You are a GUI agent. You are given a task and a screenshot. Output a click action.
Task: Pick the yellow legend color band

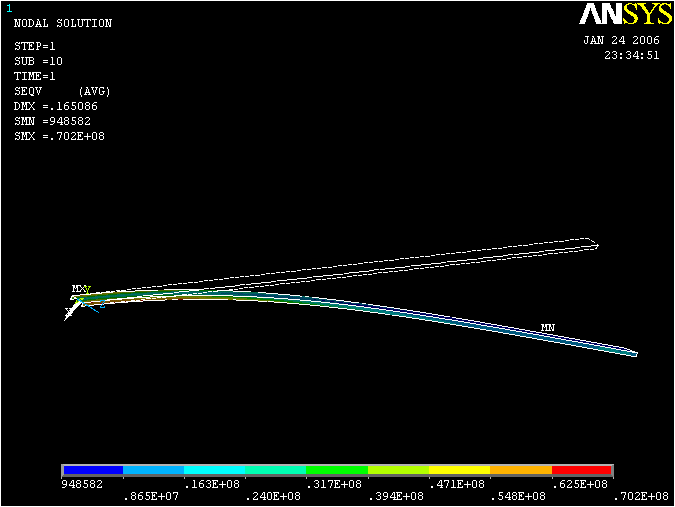pyautogui.click(x=459, y=469)
